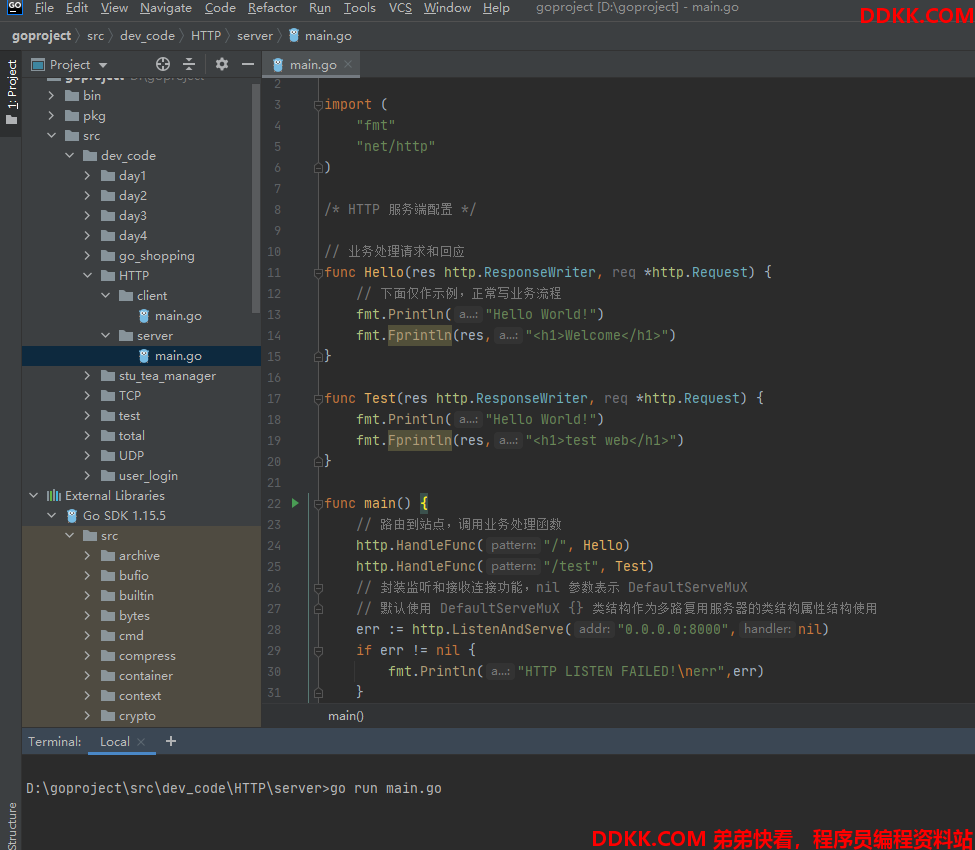Expand the stu_tea_manager folder

(88, 376)
